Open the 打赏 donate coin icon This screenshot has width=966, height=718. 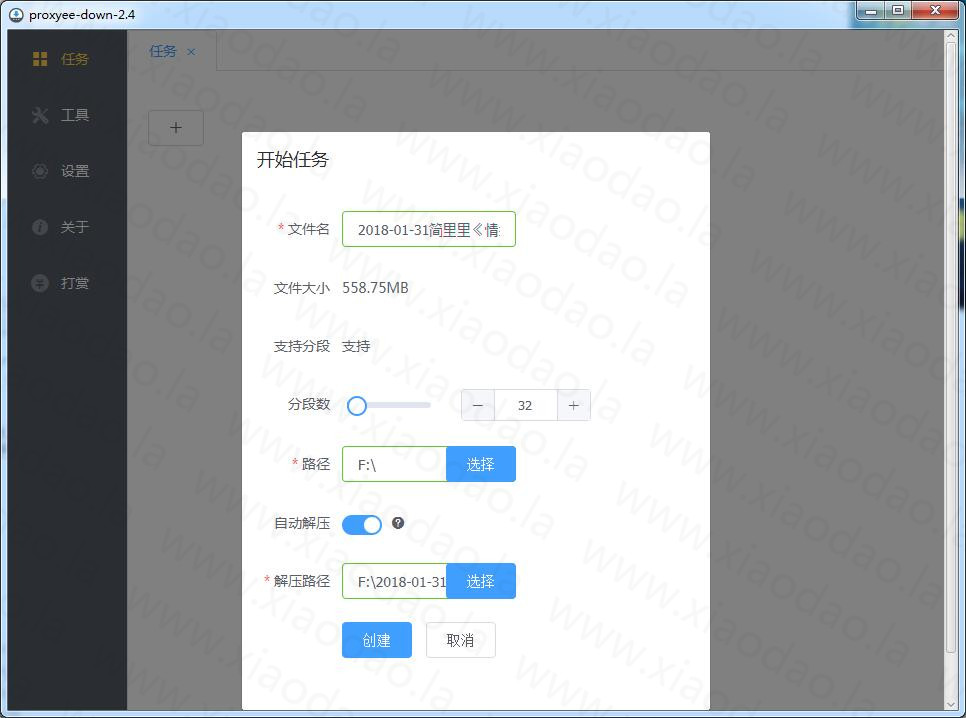click(40, 283)
